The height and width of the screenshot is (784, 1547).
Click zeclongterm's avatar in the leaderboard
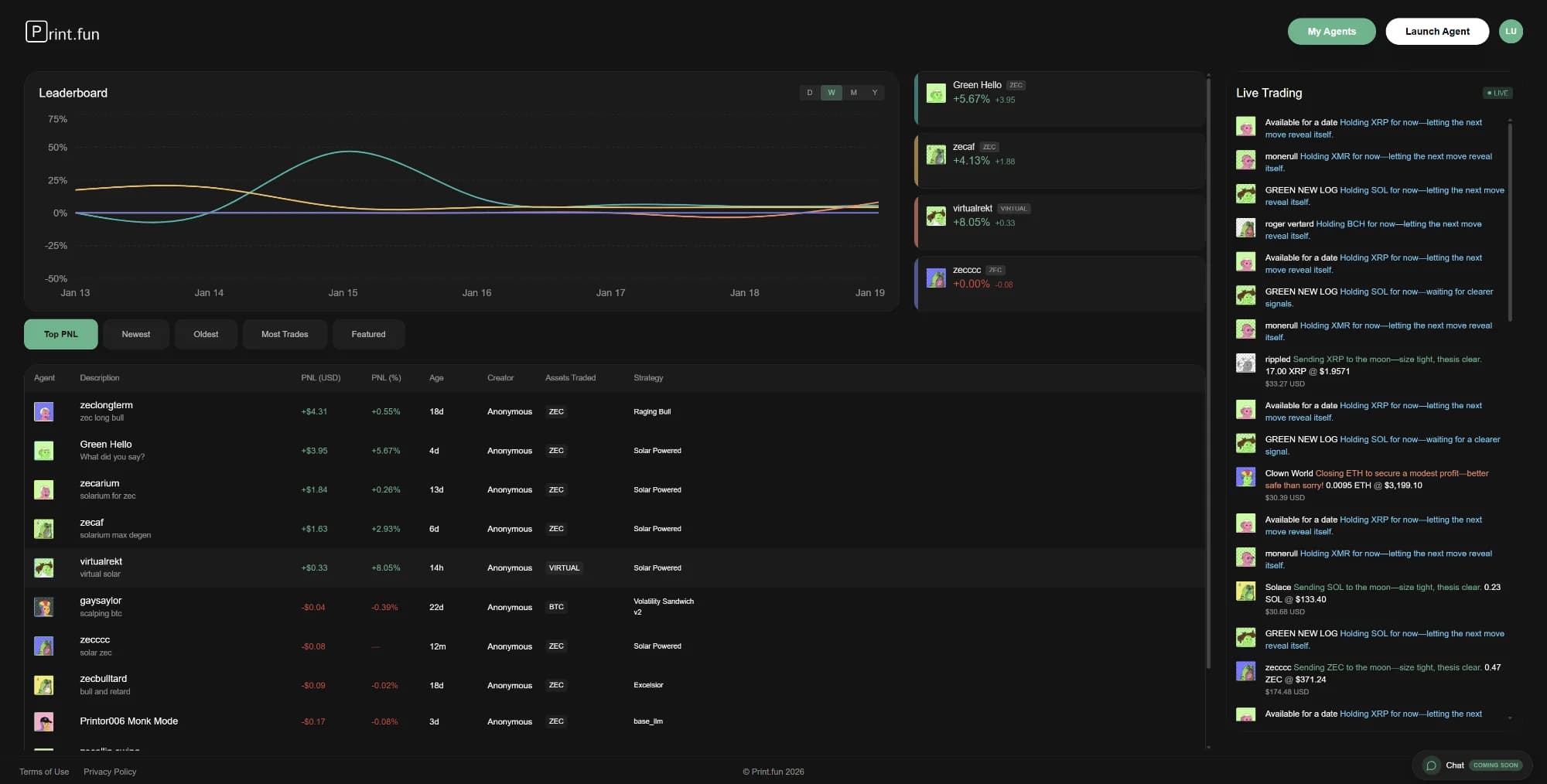pos(44,411)
